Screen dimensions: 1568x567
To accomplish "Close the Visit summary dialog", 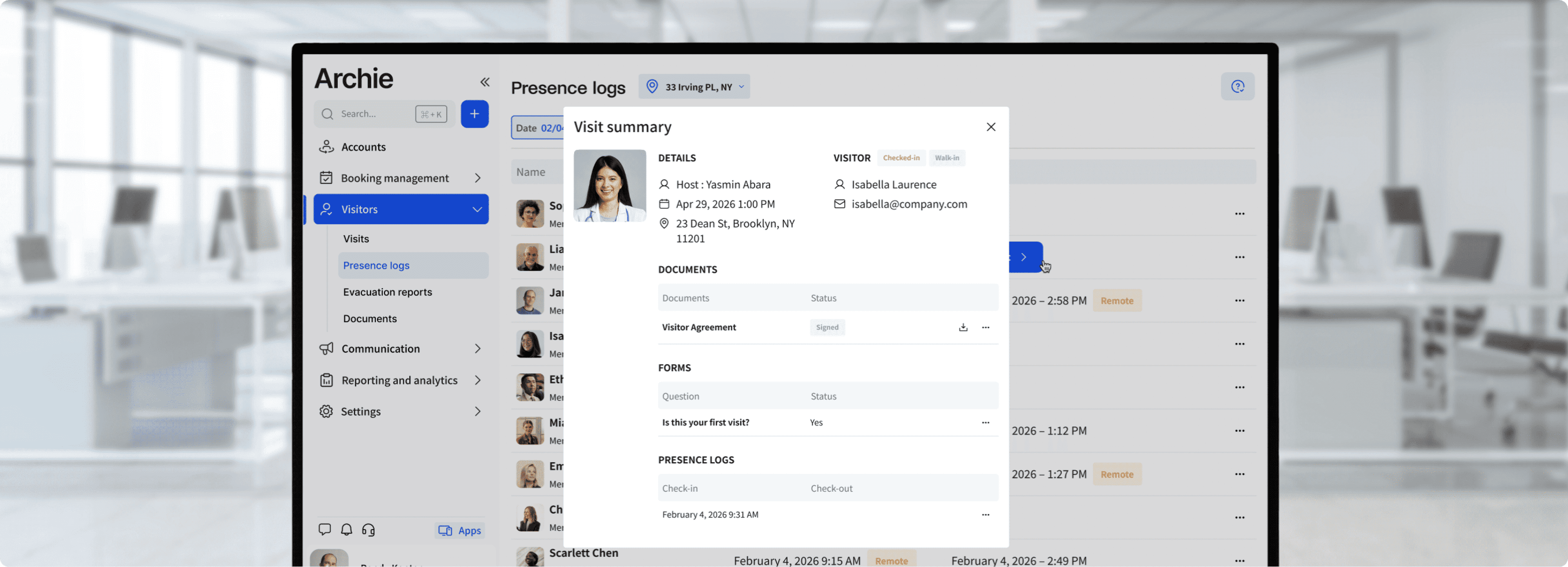I will [x=990, y=127].
